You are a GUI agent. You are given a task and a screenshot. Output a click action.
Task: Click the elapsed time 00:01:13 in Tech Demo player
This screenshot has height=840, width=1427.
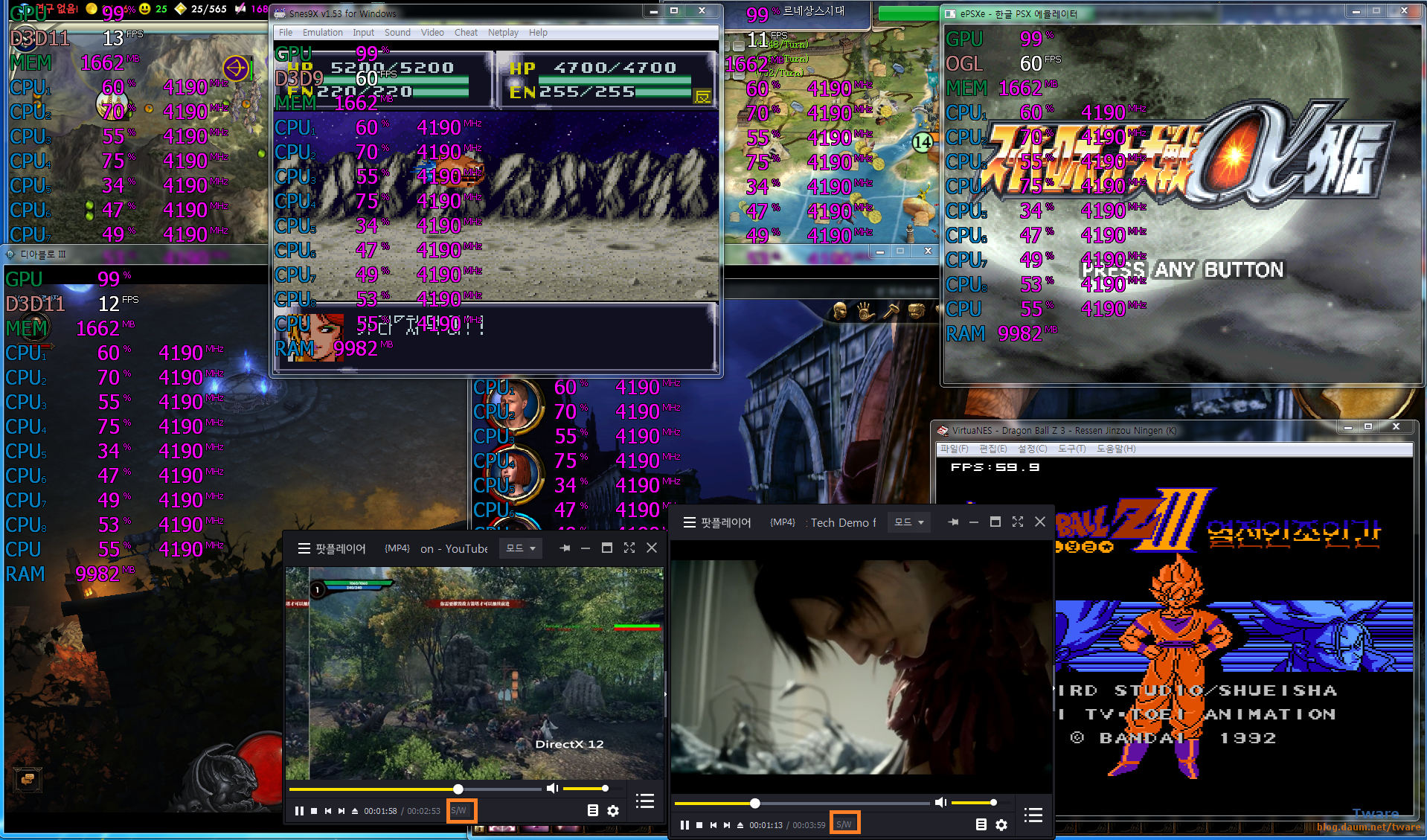[766, 824]
